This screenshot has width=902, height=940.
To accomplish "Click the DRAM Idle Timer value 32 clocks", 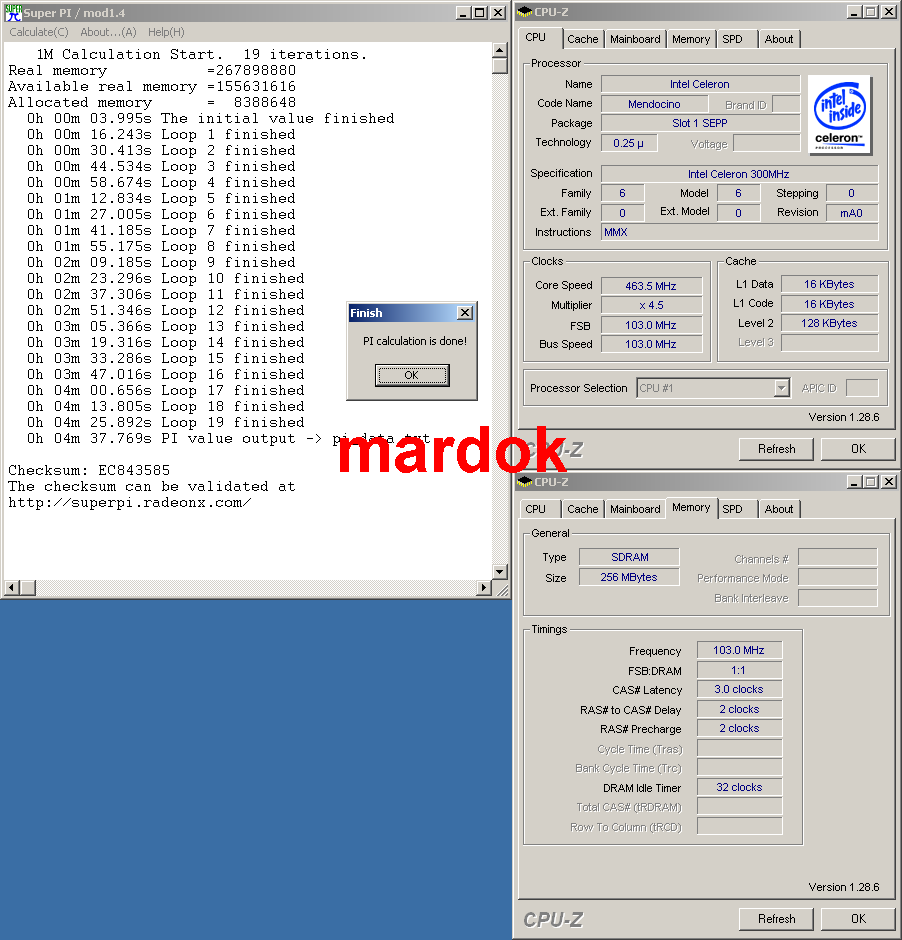I will (x=739, y=787).
